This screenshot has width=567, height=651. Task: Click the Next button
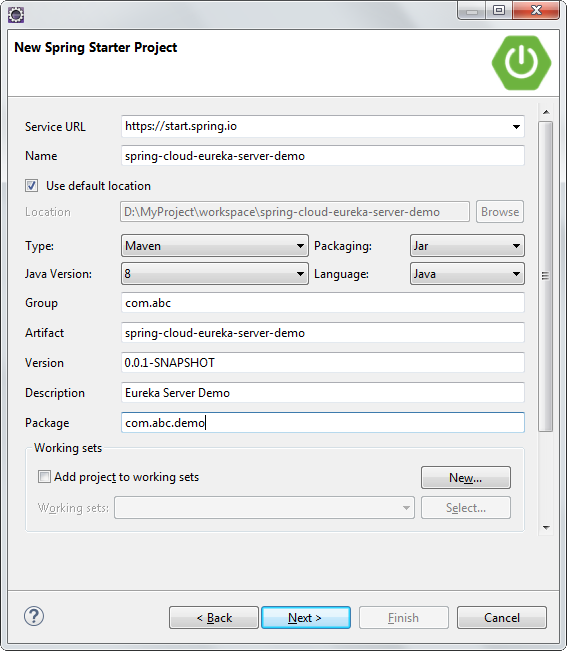pos(305,618)
